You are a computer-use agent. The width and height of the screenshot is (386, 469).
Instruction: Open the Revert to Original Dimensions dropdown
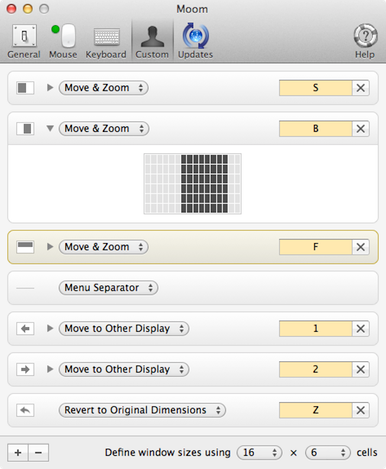142,410
